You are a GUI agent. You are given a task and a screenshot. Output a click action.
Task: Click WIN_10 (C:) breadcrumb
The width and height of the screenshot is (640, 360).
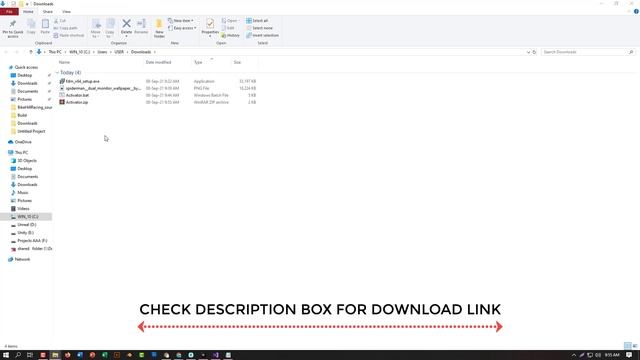[x=80, y=52]
